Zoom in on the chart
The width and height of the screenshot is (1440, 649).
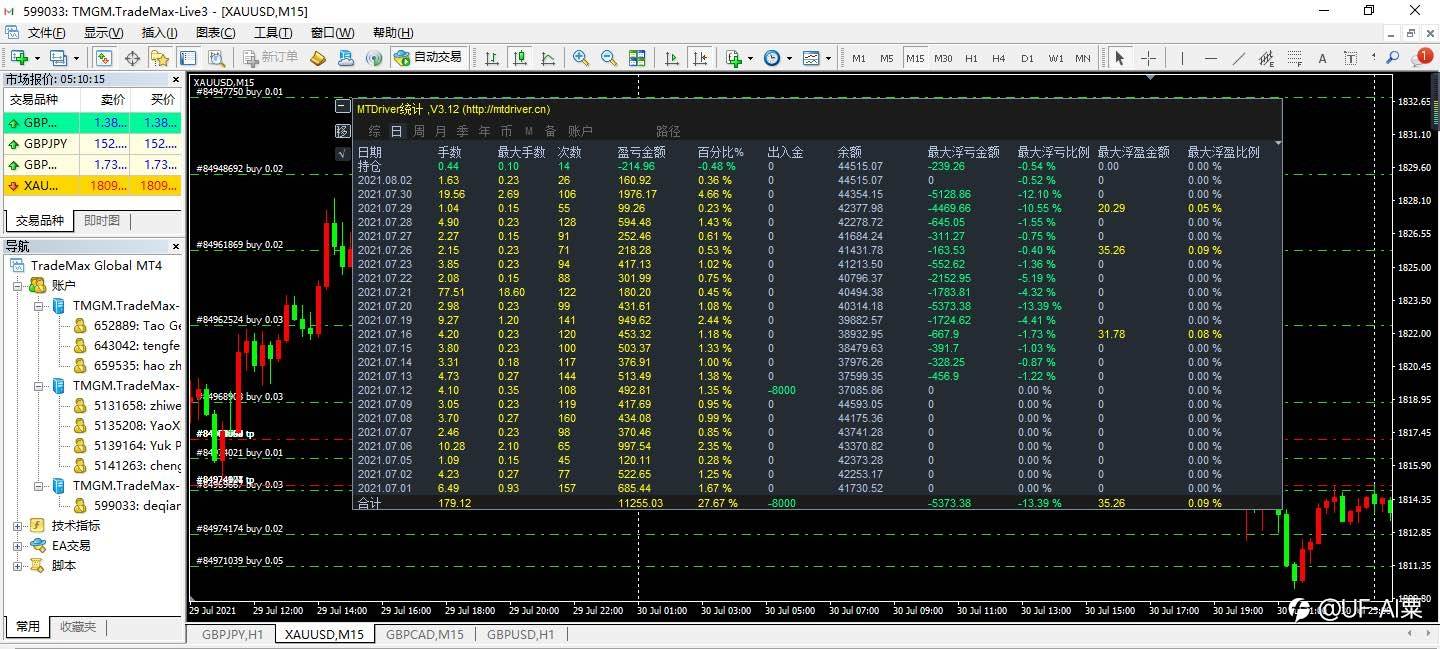point(580,58)
